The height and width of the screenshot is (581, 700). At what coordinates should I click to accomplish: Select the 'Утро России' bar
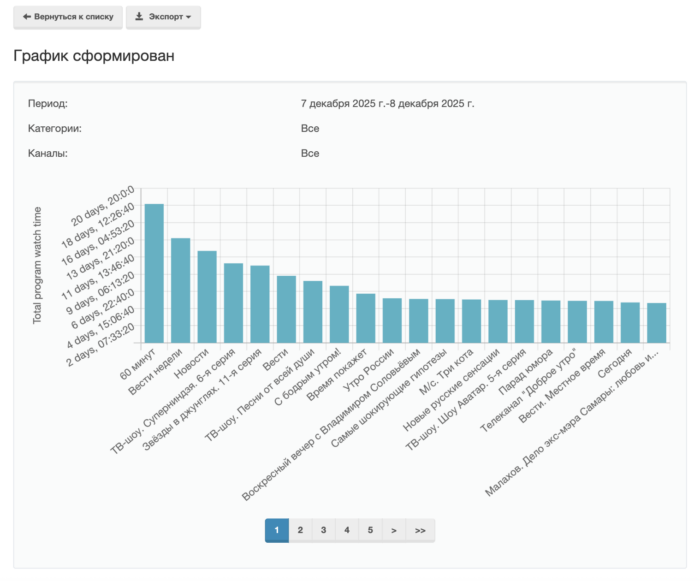(x=392, y=320)
